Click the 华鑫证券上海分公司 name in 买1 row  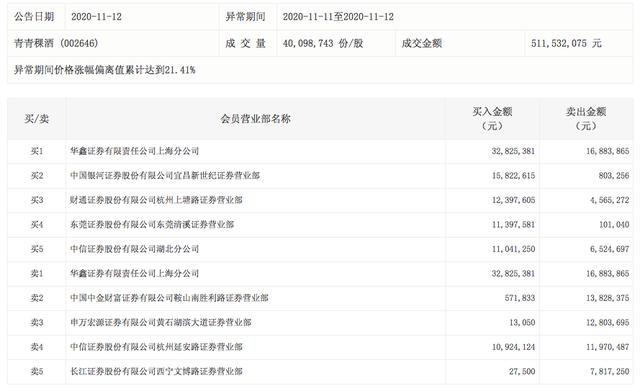click(x=134, y=151)
